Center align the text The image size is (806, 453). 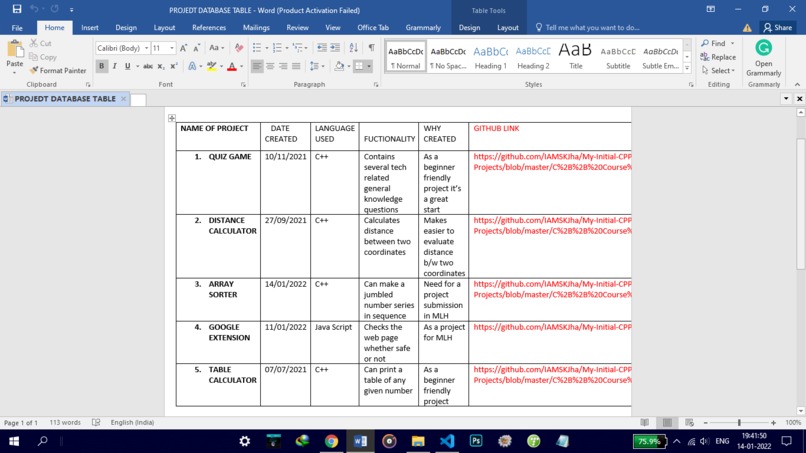[270, 66]
